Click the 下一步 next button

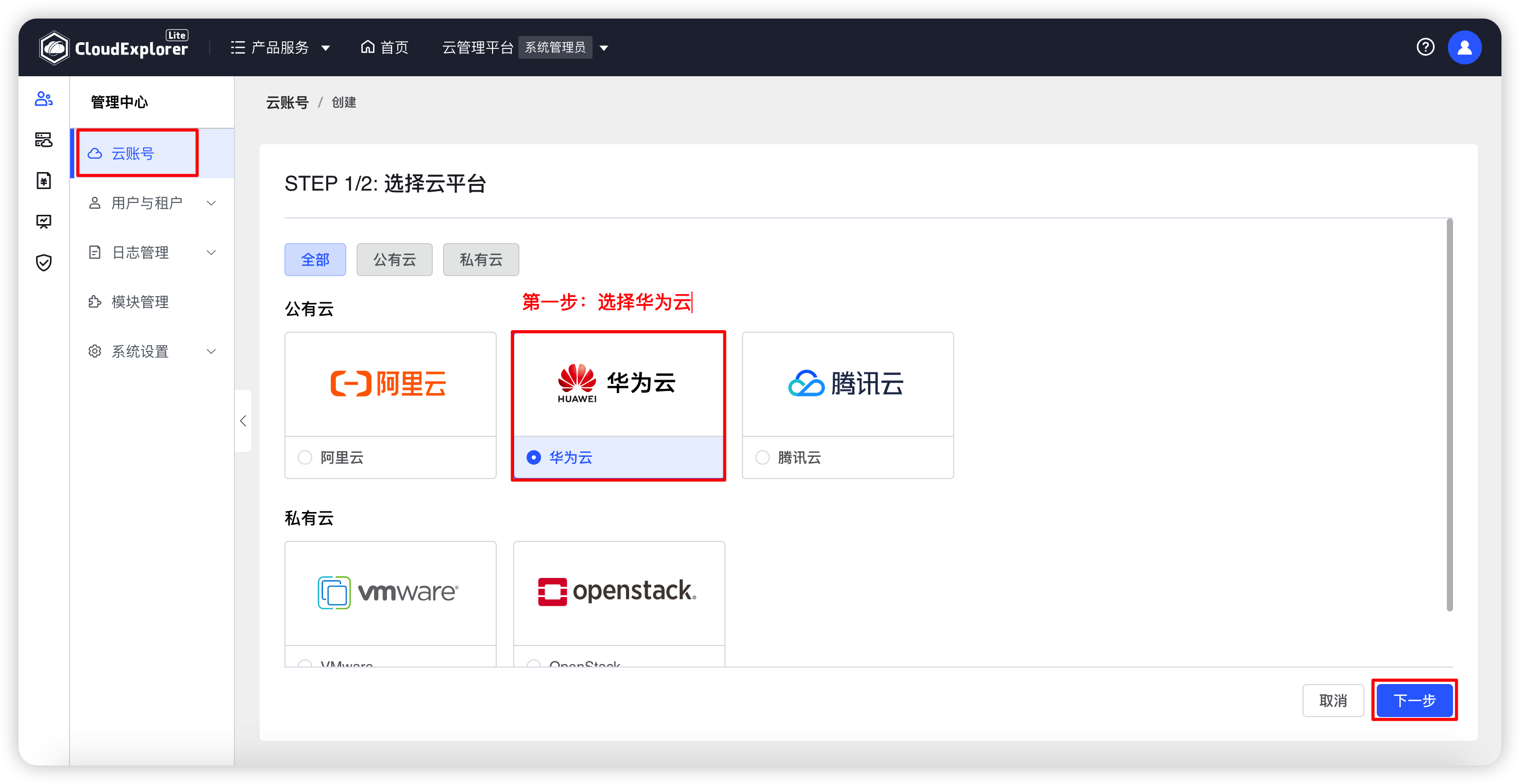pyautogui.click(x=1414, y=700)
